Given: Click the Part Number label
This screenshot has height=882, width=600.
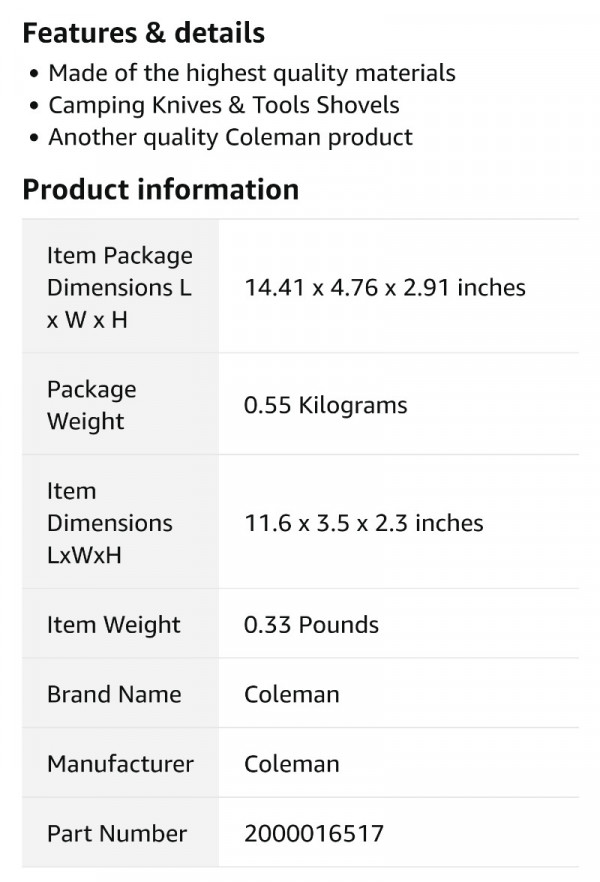Looking at the screenshot, I should [x=117, y=834].
